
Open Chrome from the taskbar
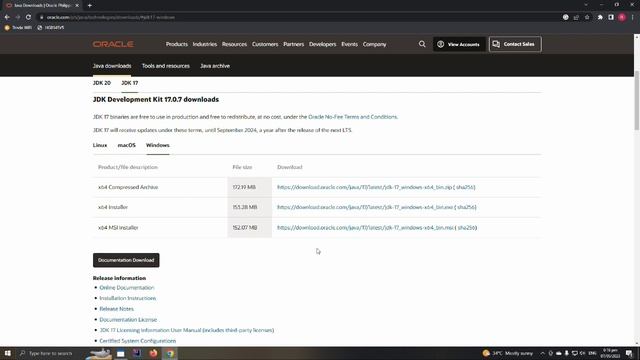pyautogui.click(x=170, y=353)
